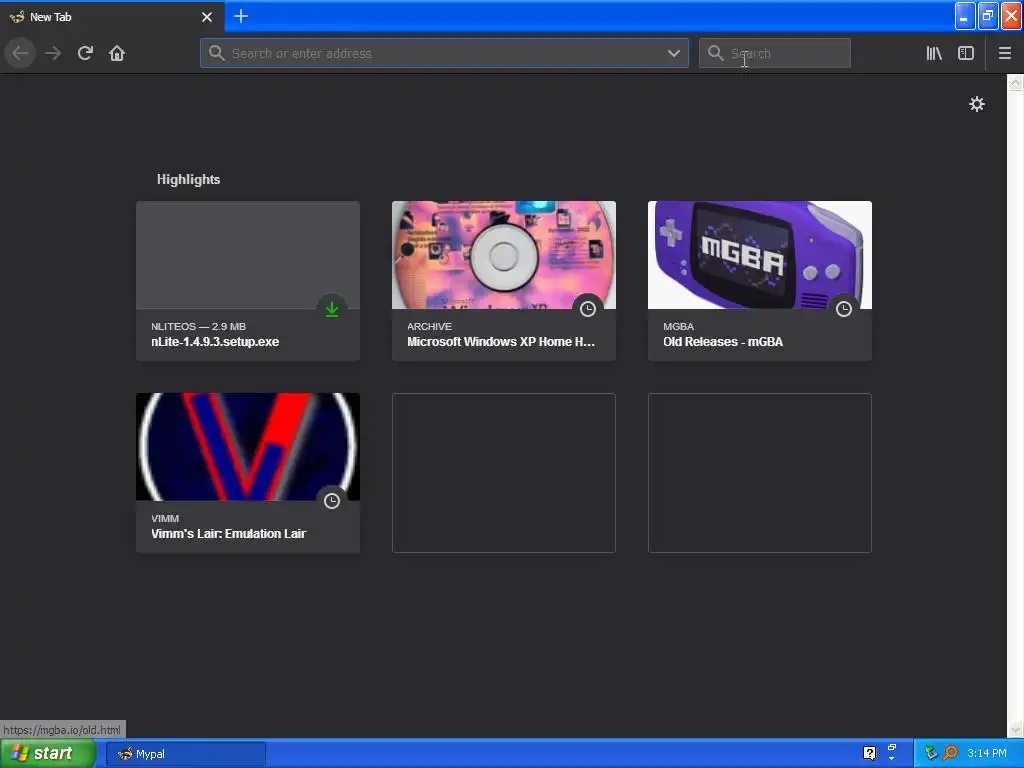The image size is (1024, 768).
Task: Click the nLite-1.4.9.3.setup.exe title text
Action: 215,342
